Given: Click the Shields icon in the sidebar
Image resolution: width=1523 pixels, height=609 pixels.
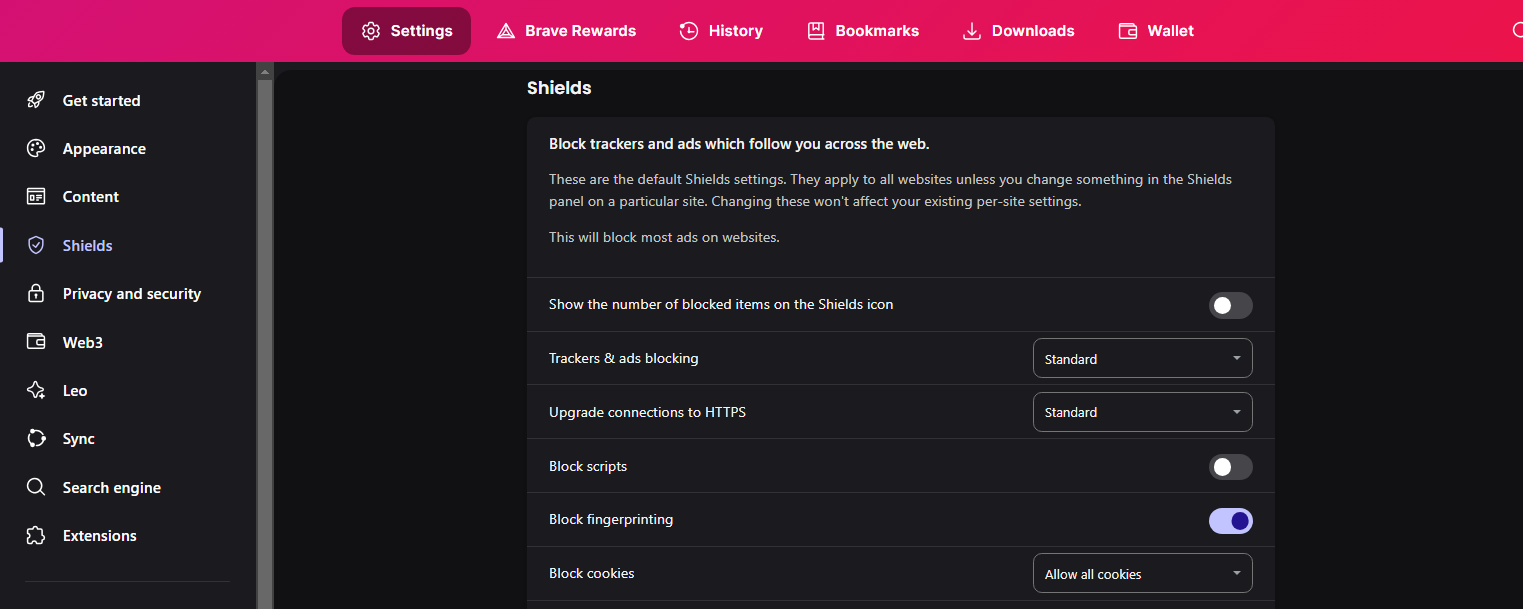Looking at the screenshot, I should point(36,245).
